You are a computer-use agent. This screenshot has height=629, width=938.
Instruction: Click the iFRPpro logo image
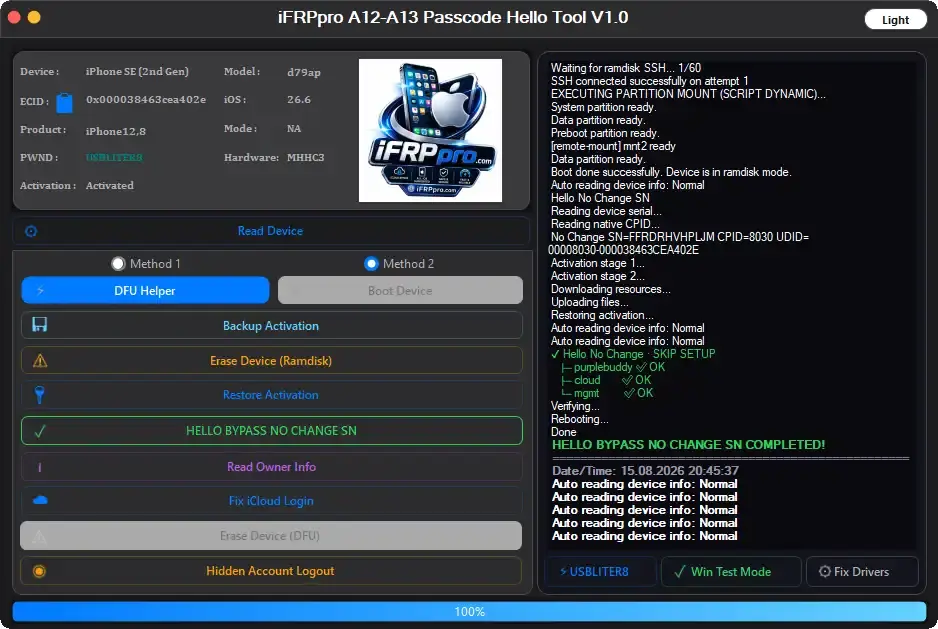(430, 130)
